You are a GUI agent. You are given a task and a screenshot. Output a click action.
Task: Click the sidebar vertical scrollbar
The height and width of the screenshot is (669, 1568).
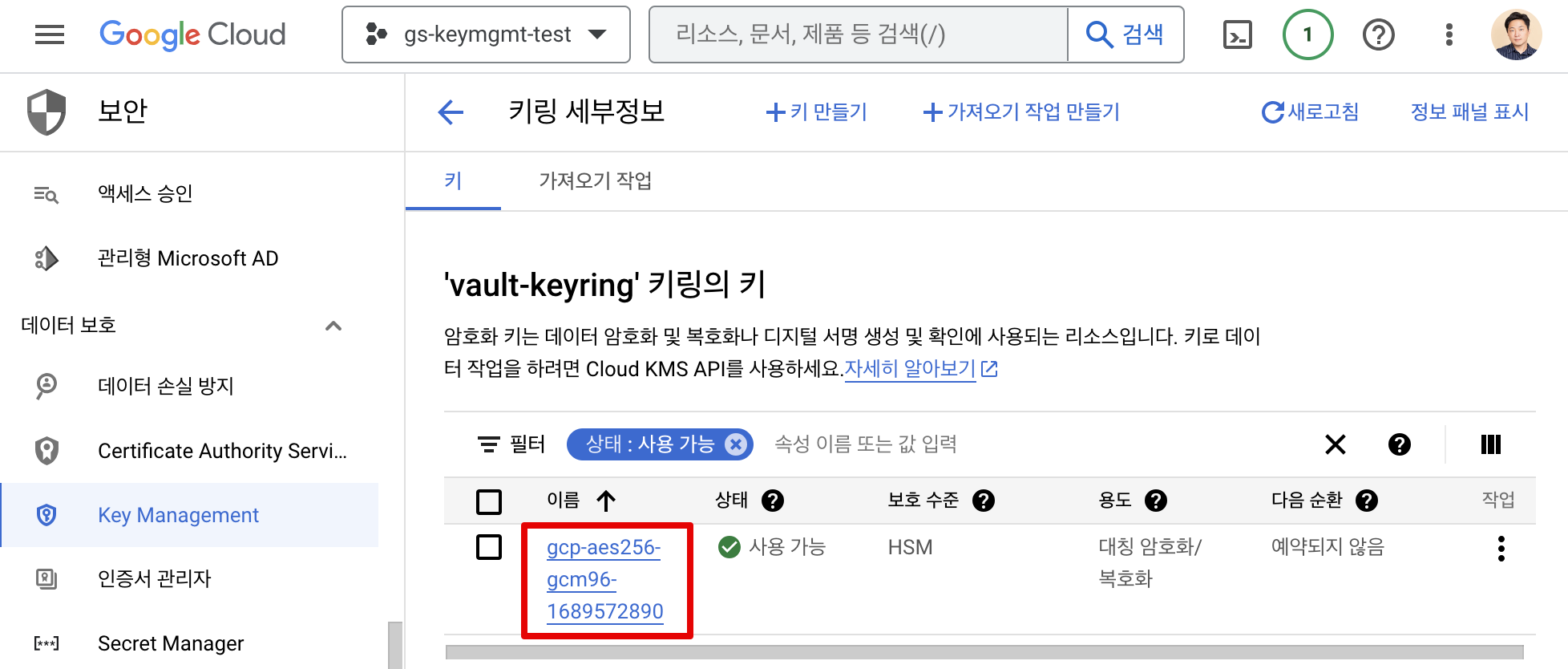(x=395, y=645)
